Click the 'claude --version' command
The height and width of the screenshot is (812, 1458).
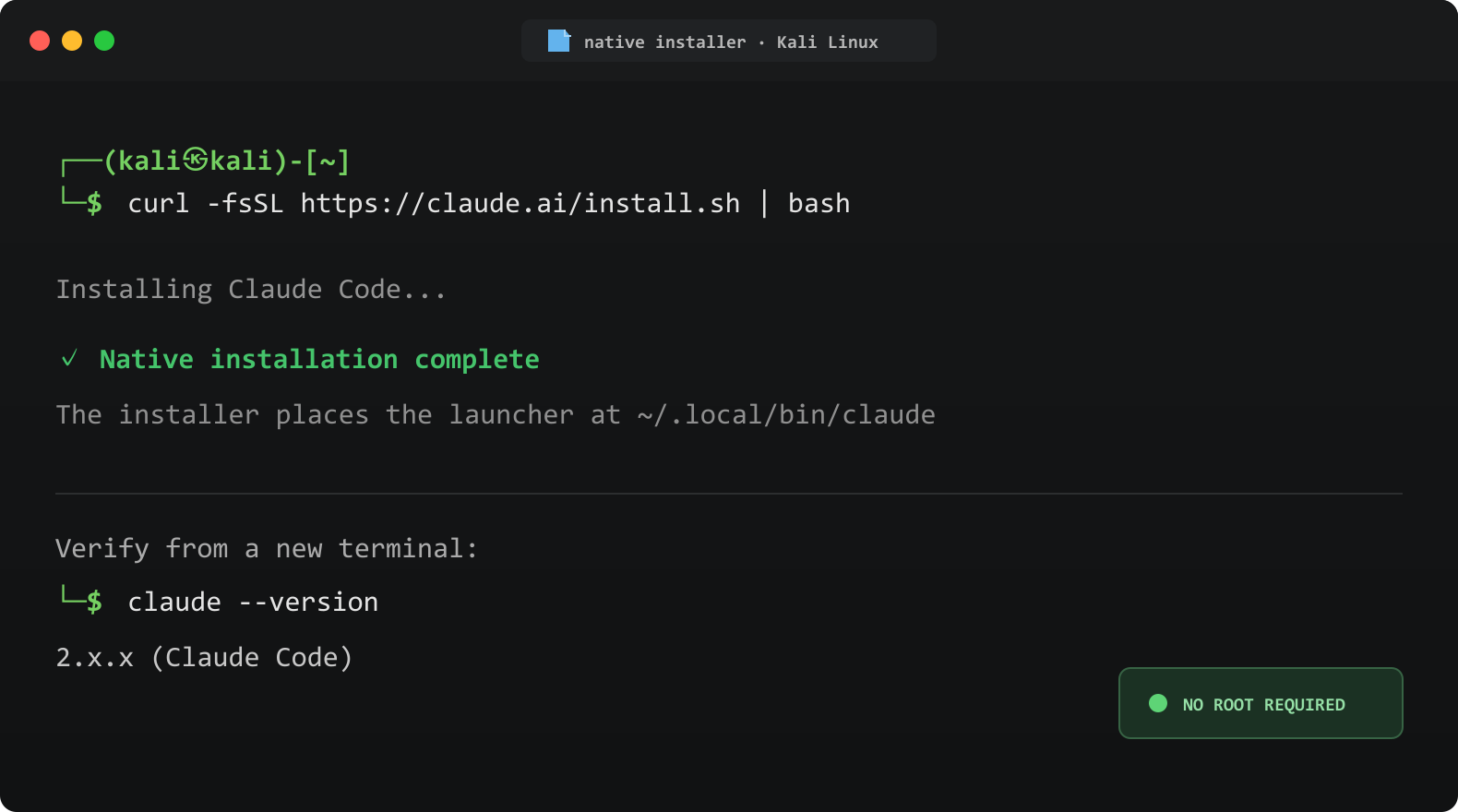coord(253,602)
